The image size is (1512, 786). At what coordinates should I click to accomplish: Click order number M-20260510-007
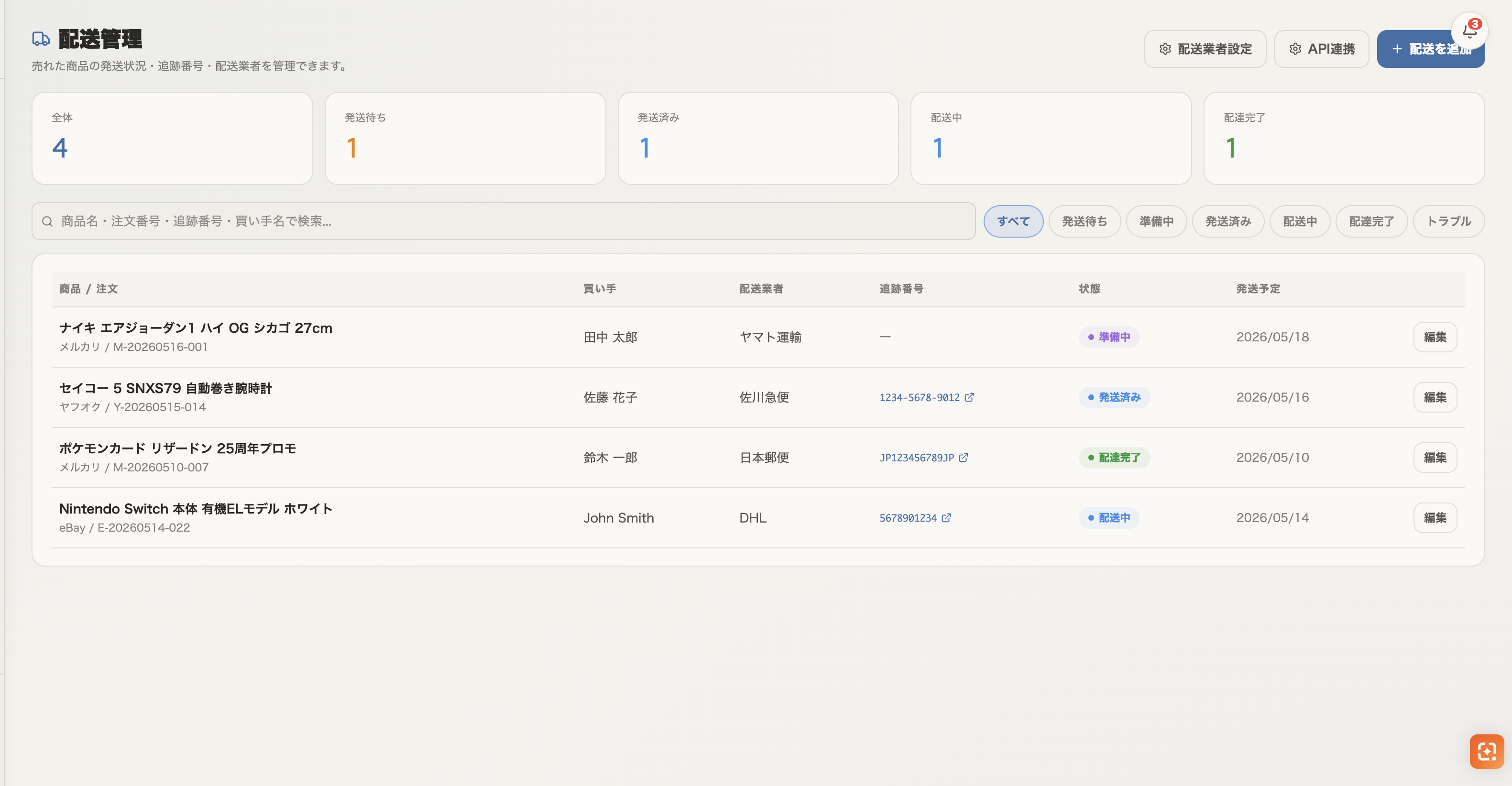[160, 467]
